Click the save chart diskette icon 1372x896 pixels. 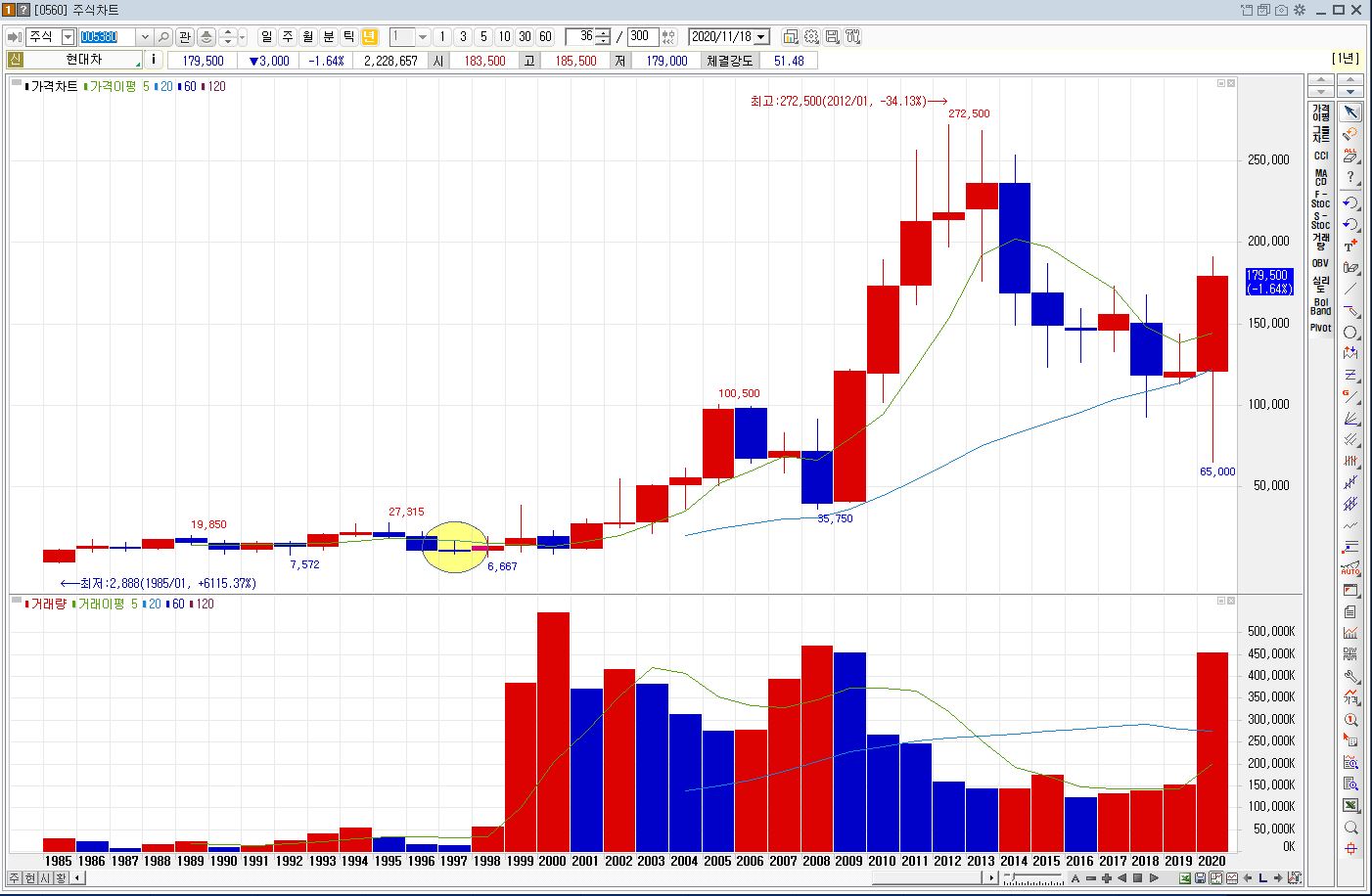click(x=832, y=37)
